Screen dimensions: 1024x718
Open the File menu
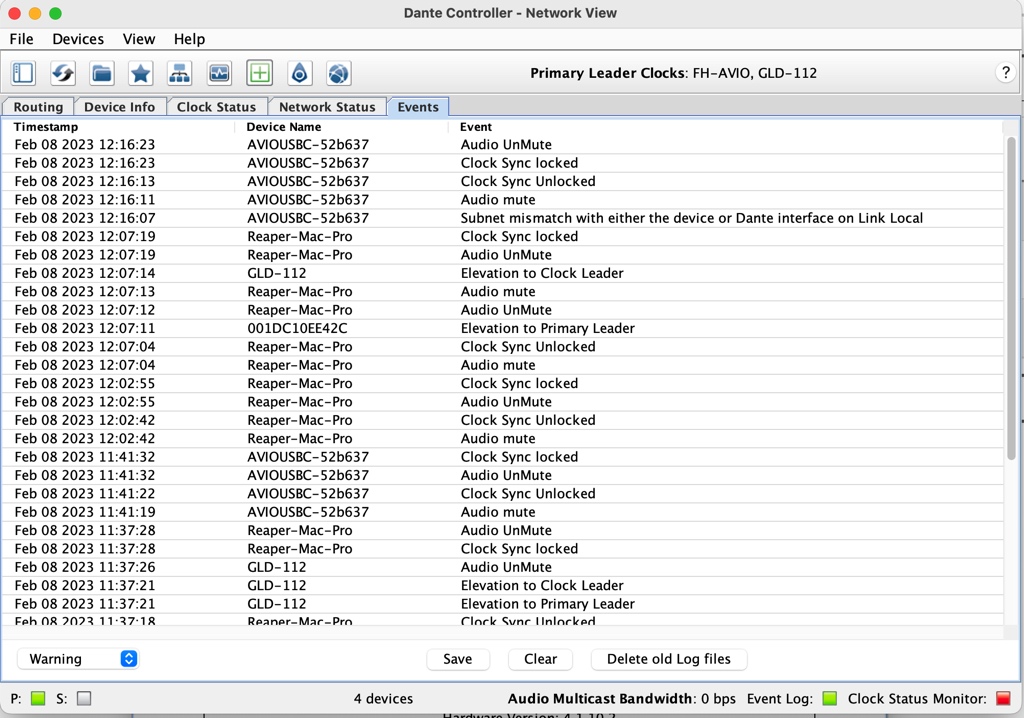point(22,39)
